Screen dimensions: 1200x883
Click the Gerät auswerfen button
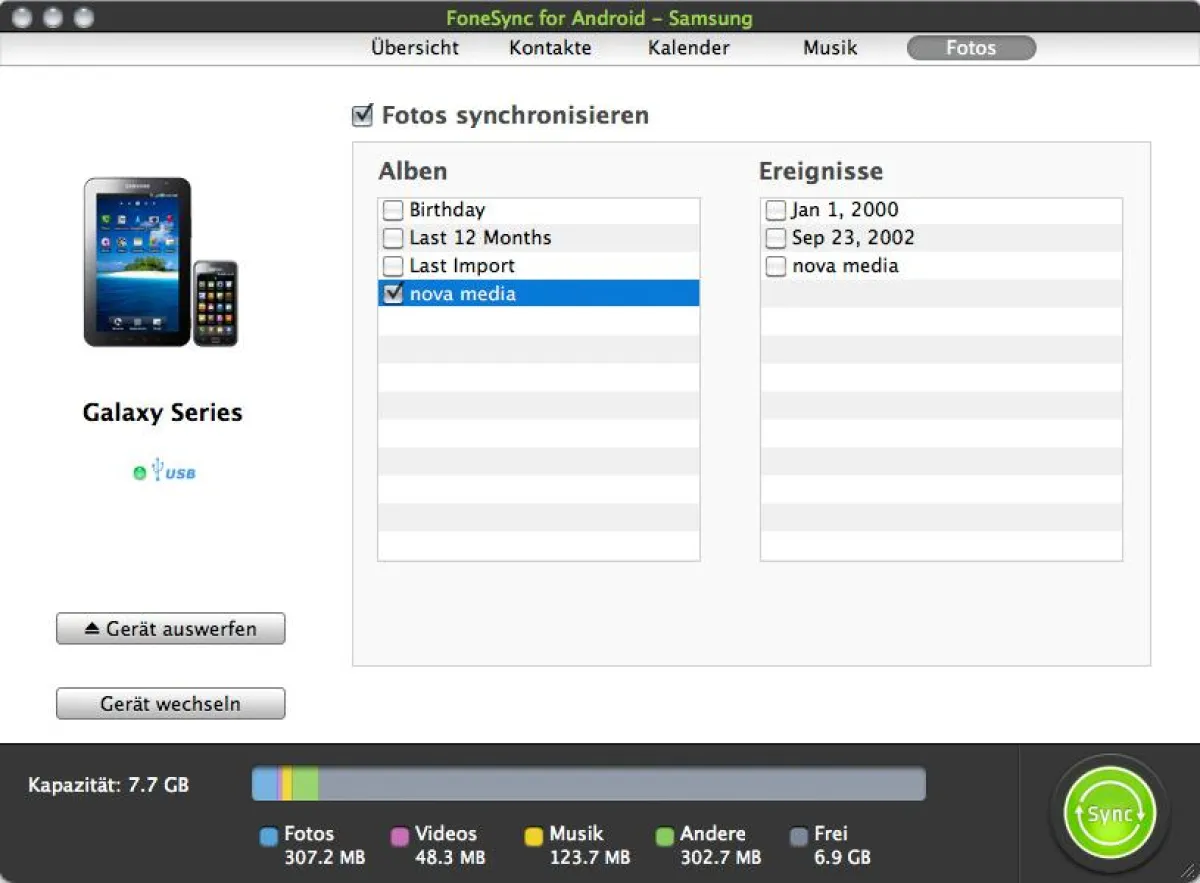click(x=170, y=628)
